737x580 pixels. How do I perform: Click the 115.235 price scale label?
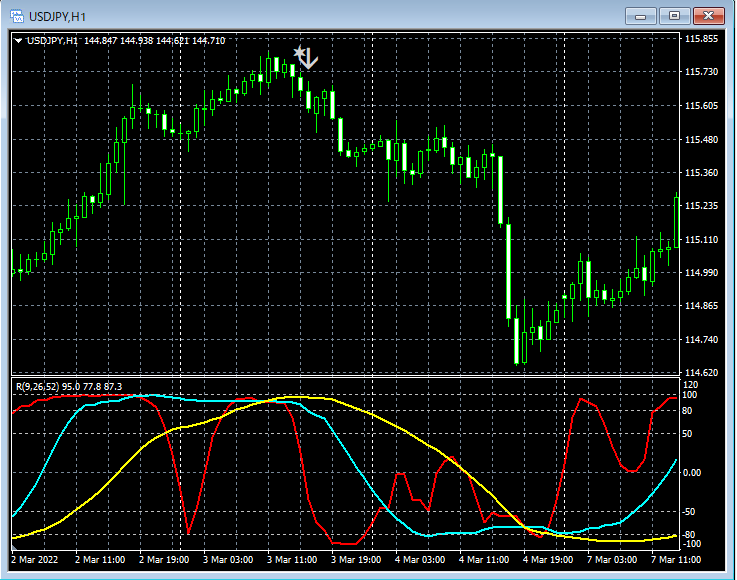[701, 206]
